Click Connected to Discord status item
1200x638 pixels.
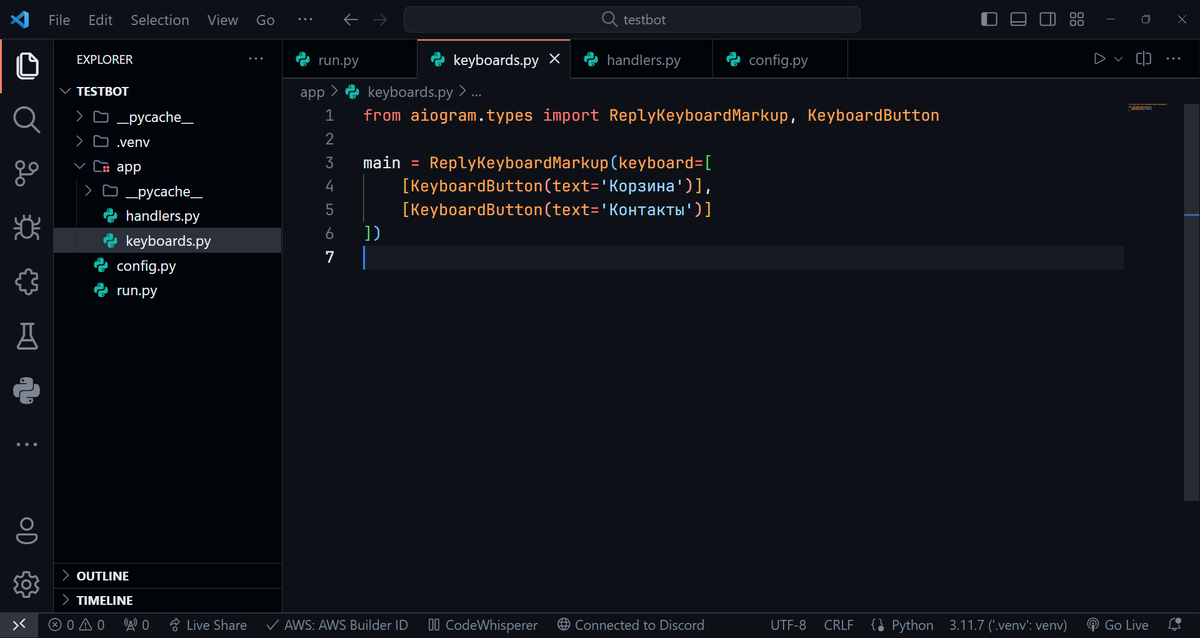[630, 625]
